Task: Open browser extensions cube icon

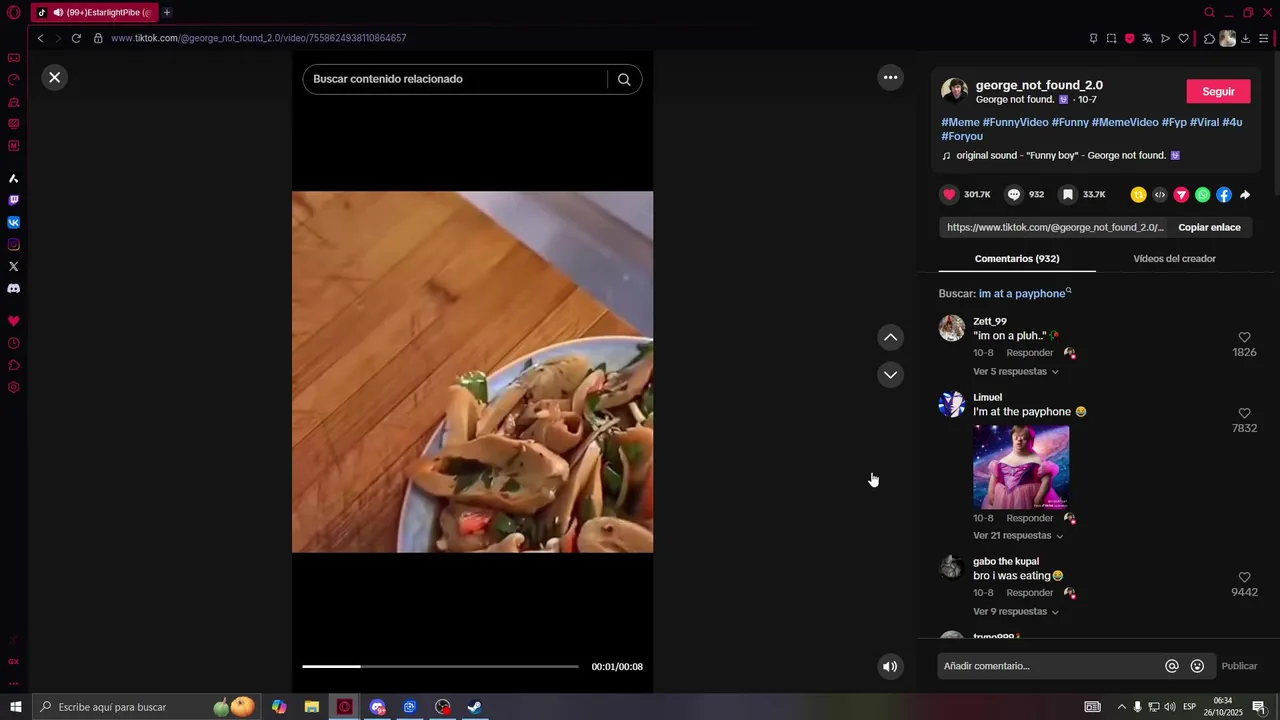Action: 1209,38
